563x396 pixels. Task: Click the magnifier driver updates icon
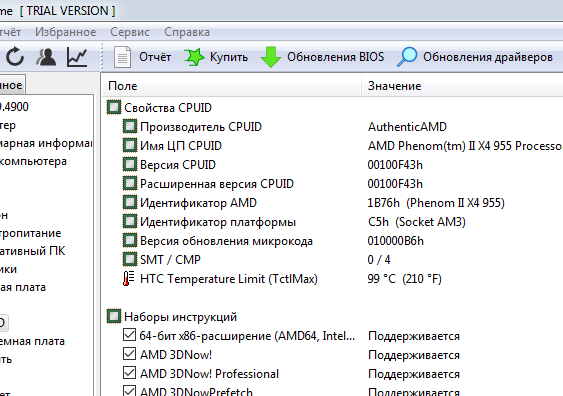[x=407, y=57]
